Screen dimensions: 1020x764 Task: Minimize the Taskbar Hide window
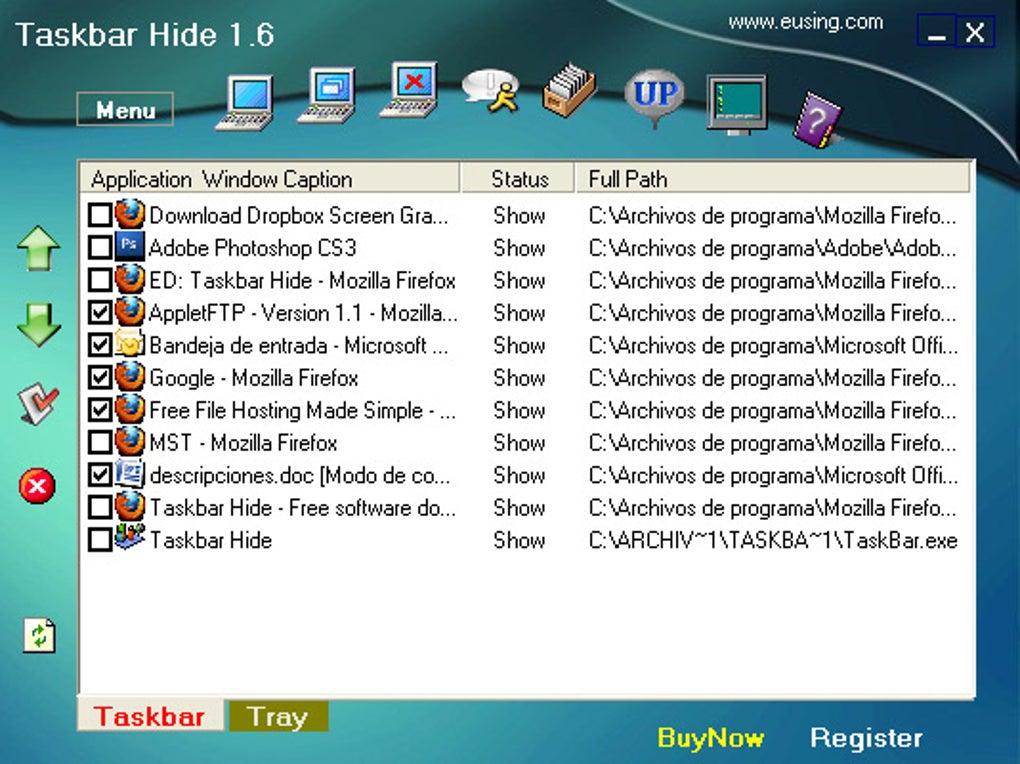[x=936, y=32]
